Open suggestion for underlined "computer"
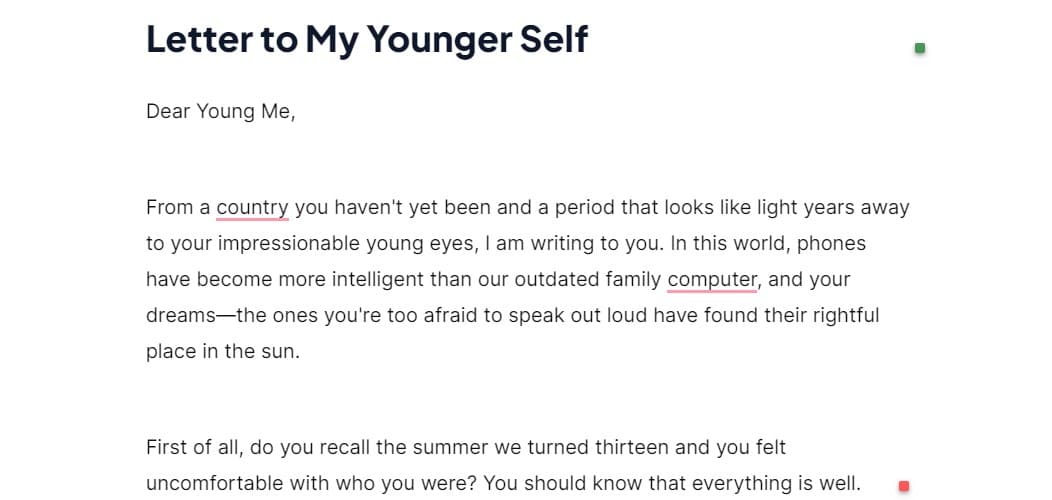This screenshot has height=500, width=1052. tap(711, 280)
